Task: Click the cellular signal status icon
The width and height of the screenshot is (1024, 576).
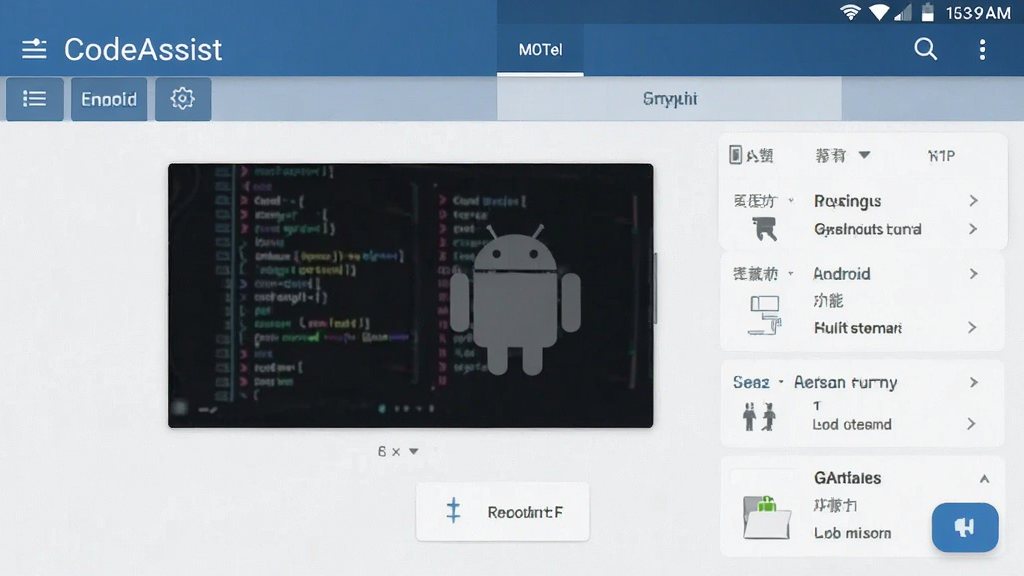Action: point(903,12)
